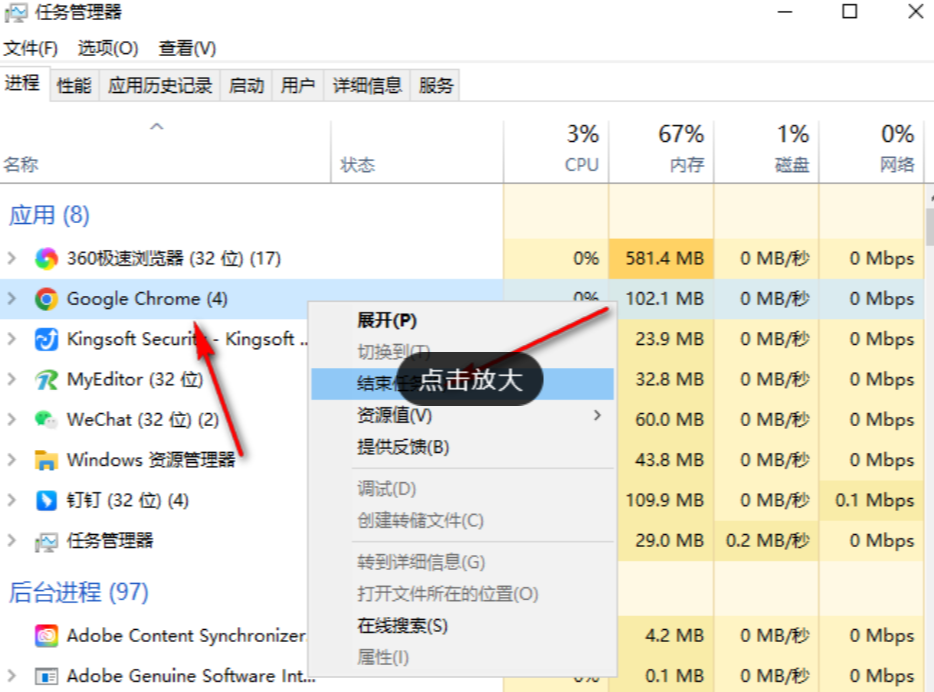The height and width of the screenshot is (692, 934).
Task: Expand the Google Chrome process group
Action: point(11,299)
